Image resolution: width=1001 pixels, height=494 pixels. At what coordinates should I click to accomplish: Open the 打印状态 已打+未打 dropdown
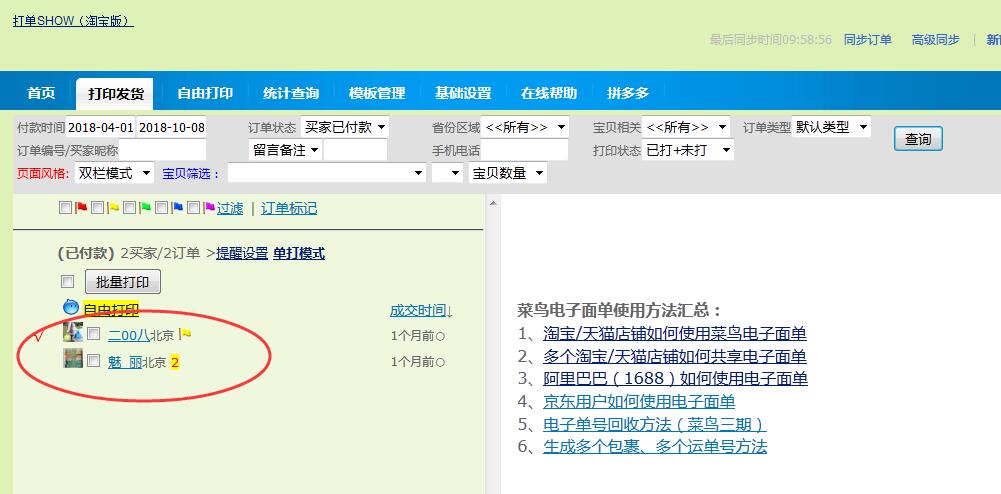point(688,150)
